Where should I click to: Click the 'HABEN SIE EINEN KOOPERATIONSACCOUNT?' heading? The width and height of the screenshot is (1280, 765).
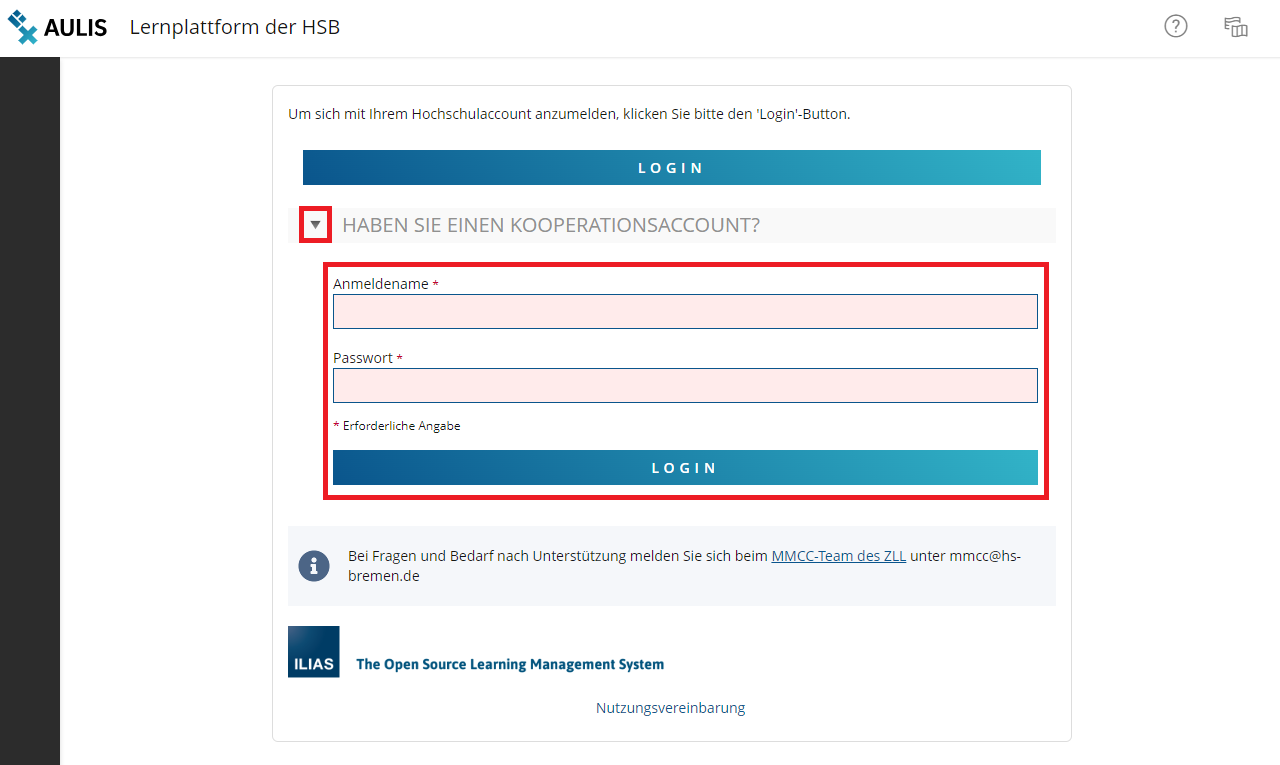click(x=551, y=225)
